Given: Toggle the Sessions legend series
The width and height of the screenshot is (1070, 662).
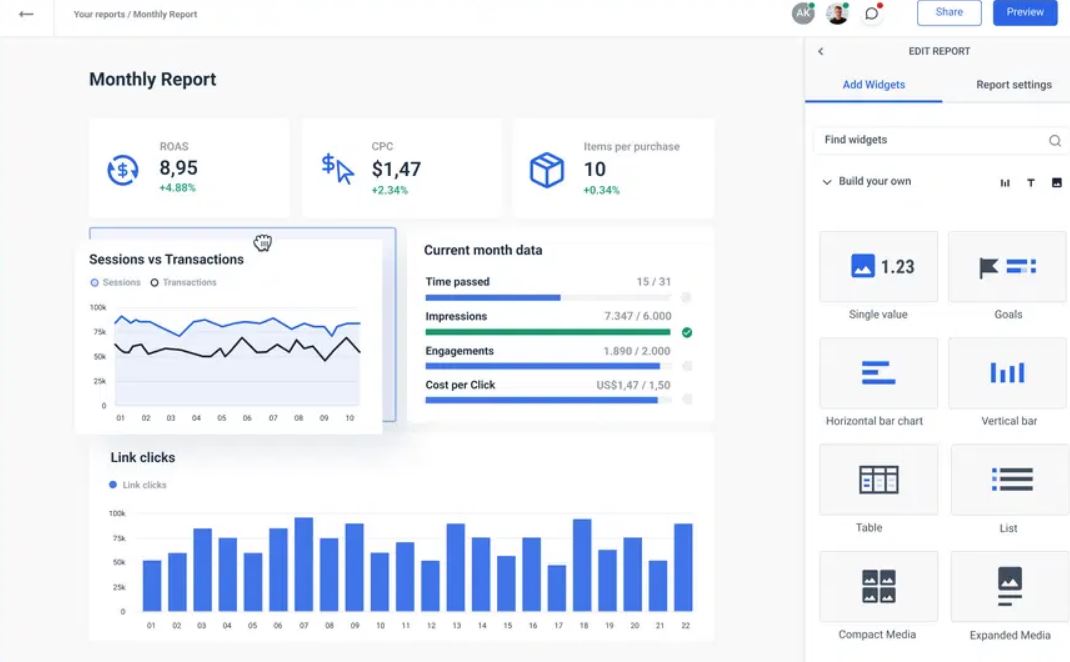Looking at the screenshot, I should point(115,283).
